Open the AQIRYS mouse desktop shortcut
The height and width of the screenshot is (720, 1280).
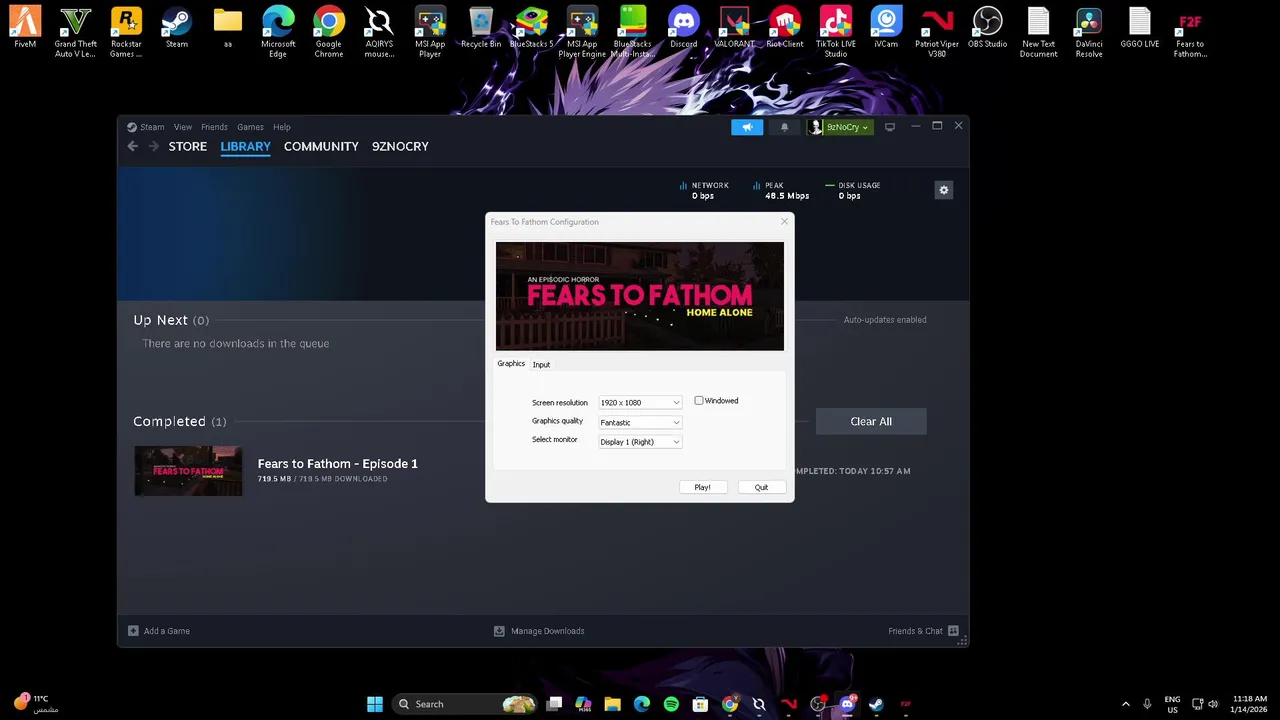pyautogui.click(x=379, y=33)
